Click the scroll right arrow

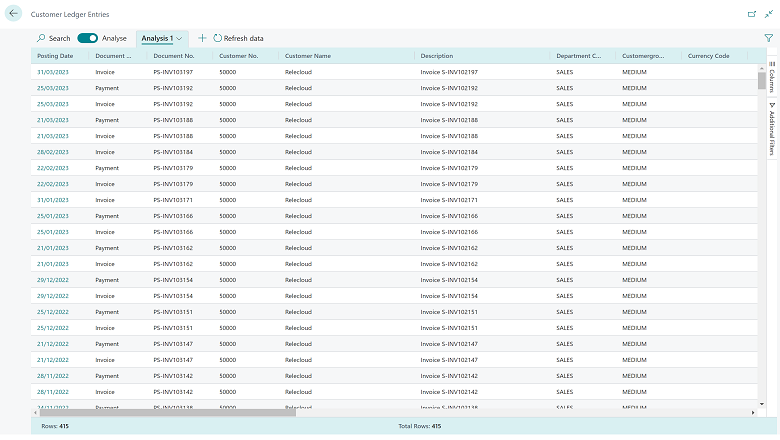pos(753,413)
